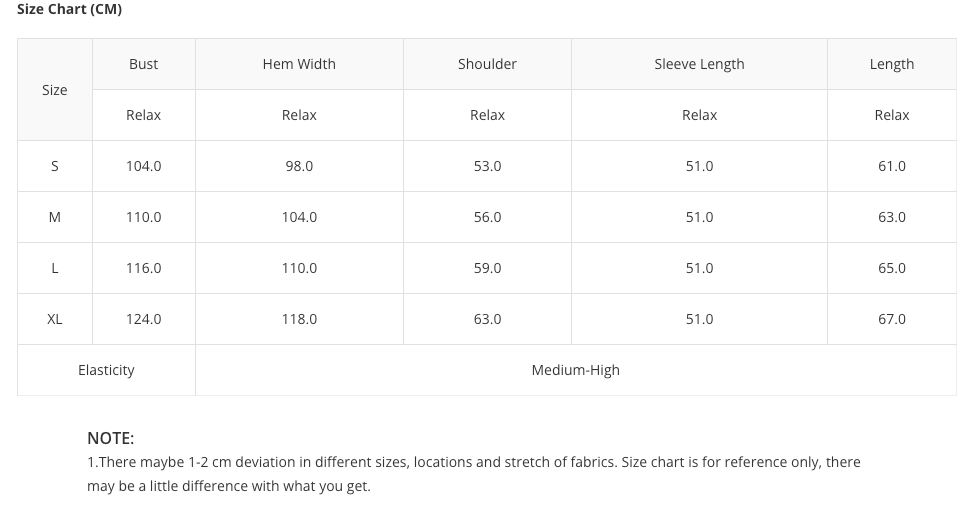Screen dimensions: 961x508
Task: Click the Size header cell
Action: point(55,90)
